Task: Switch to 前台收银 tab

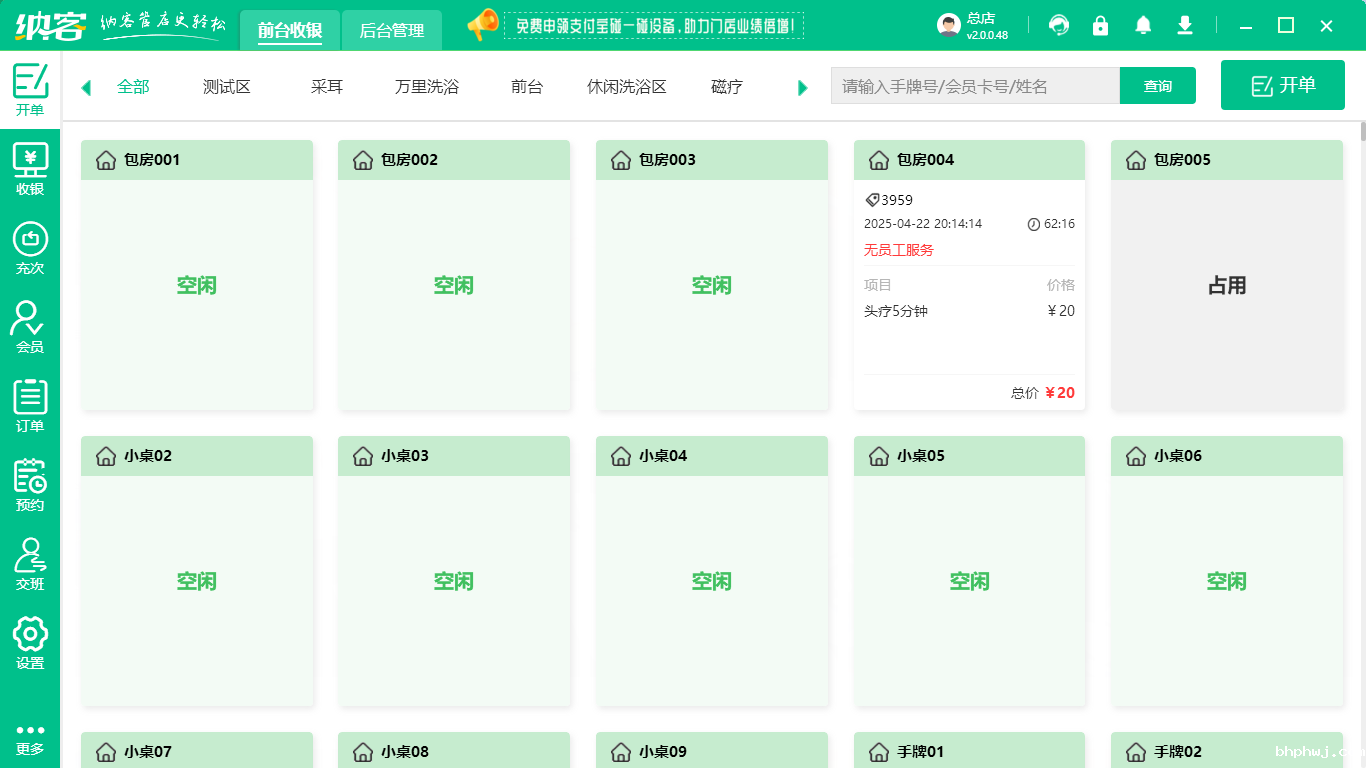Action: click(290, 30)
